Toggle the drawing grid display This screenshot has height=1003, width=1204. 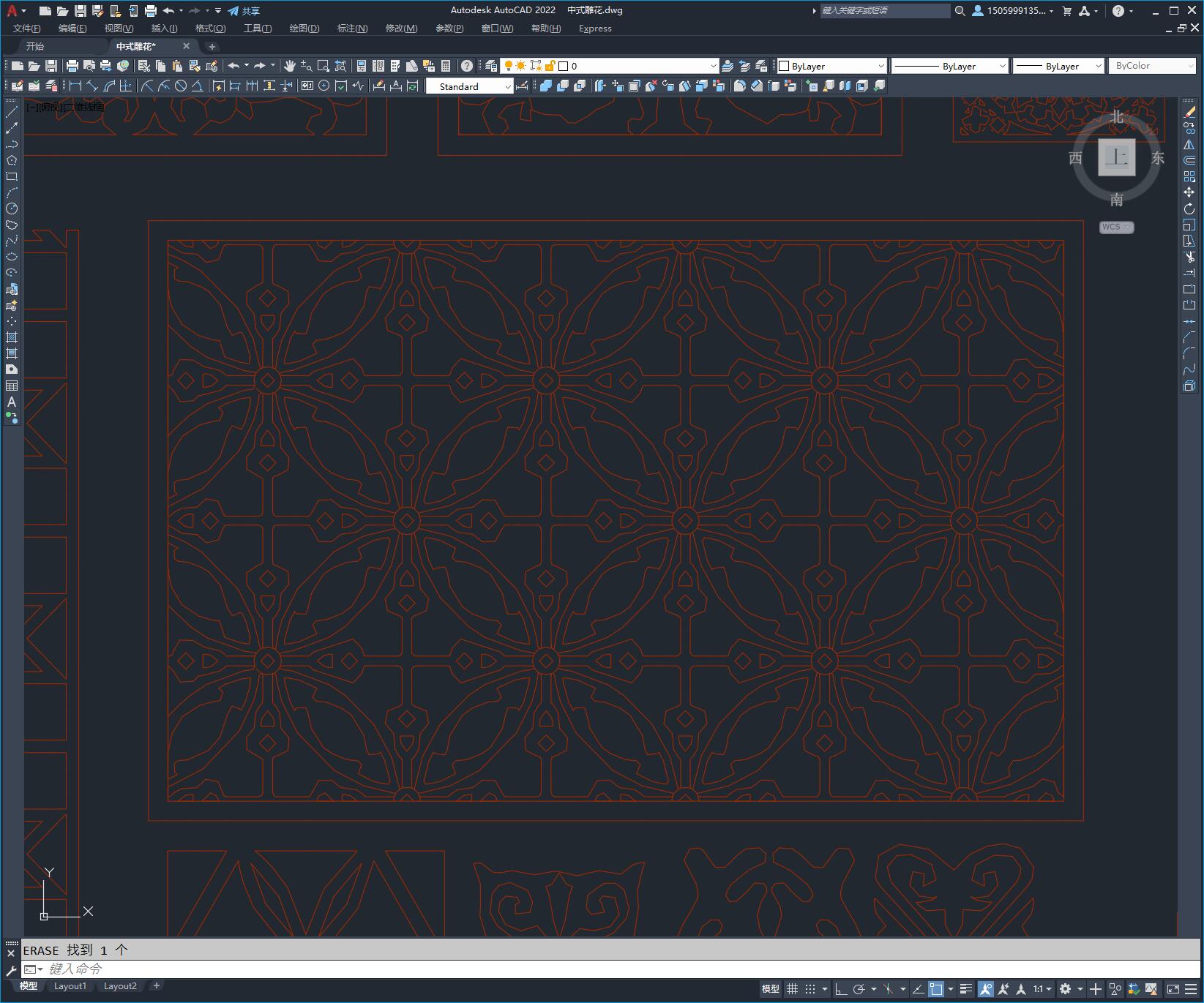click(x=792, y=989)
